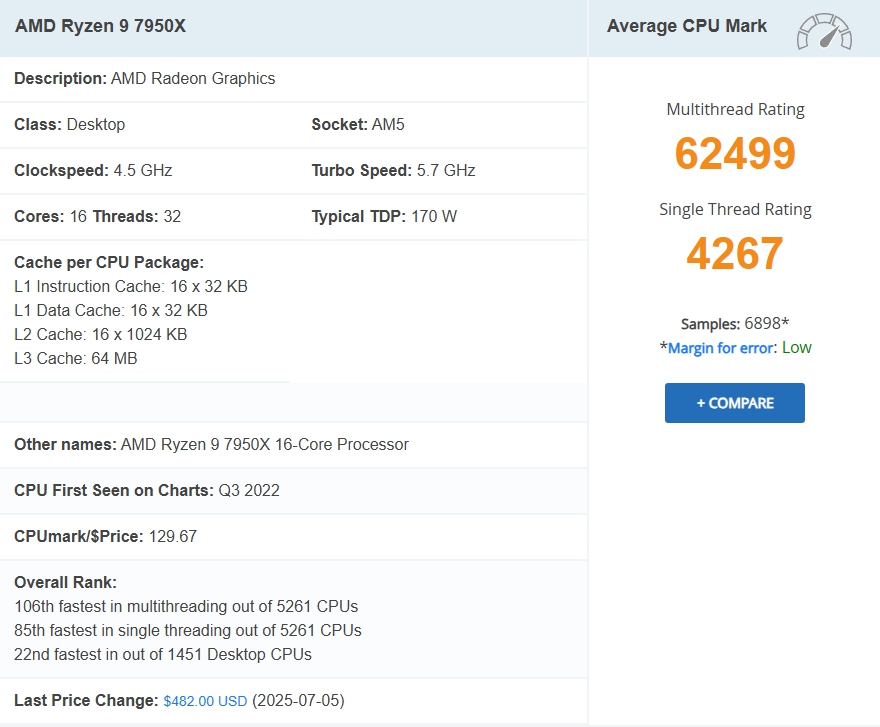
Task: Click the Typical TDP: 170 W entry
Action: click(384, 217)
